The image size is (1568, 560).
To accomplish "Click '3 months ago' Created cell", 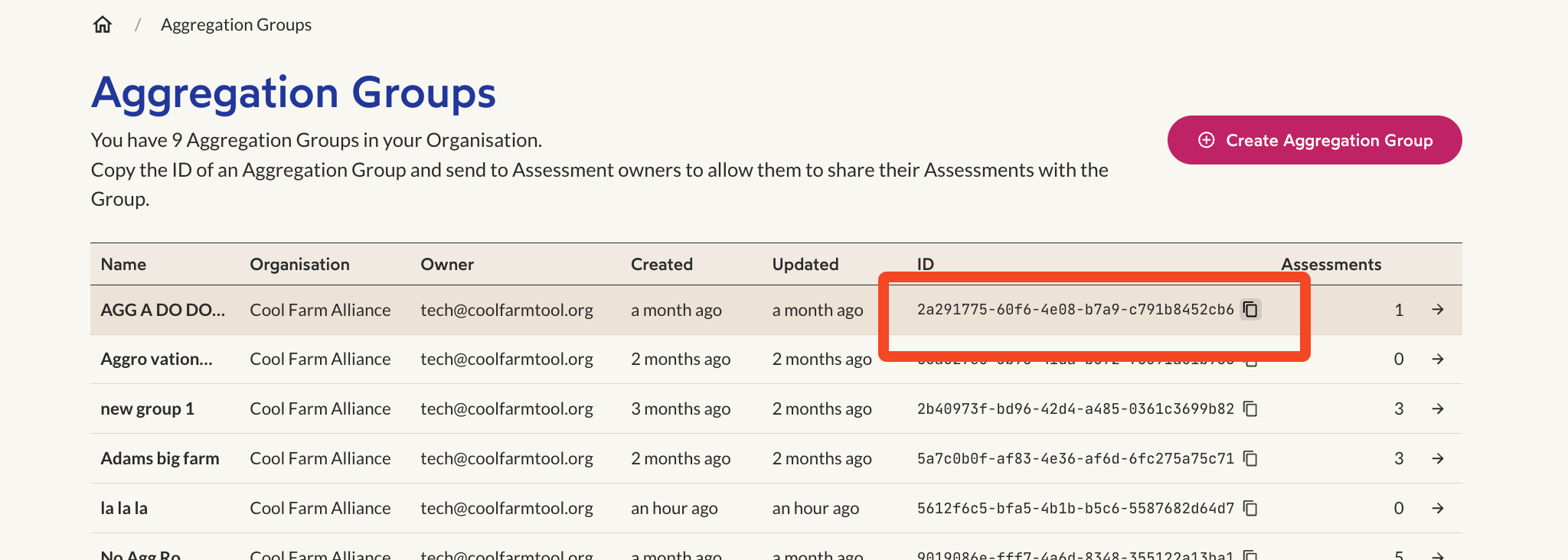I will tap(681, 409).
